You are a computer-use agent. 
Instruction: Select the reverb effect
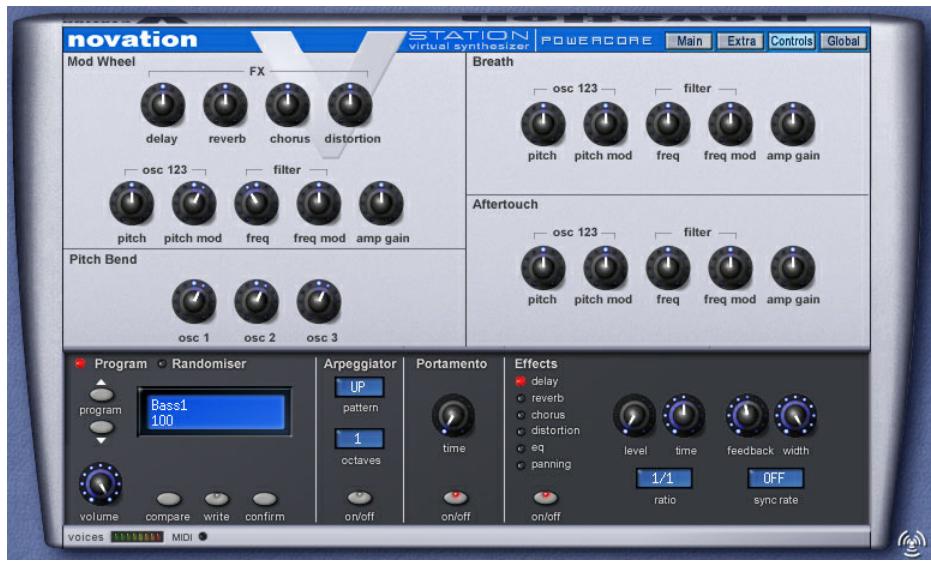521,399
